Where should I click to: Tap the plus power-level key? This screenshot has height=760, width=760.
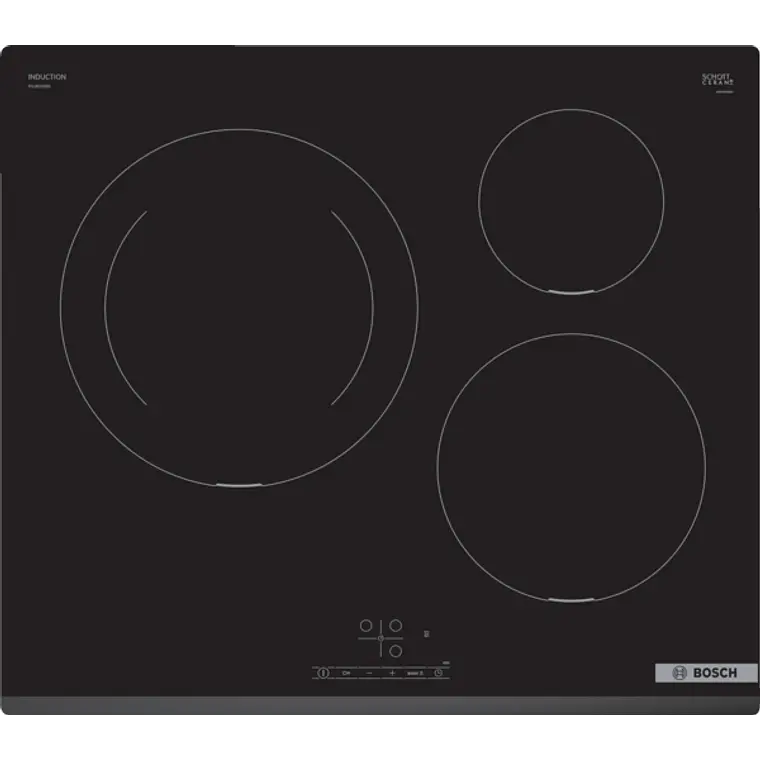click(x=392, y=673)
